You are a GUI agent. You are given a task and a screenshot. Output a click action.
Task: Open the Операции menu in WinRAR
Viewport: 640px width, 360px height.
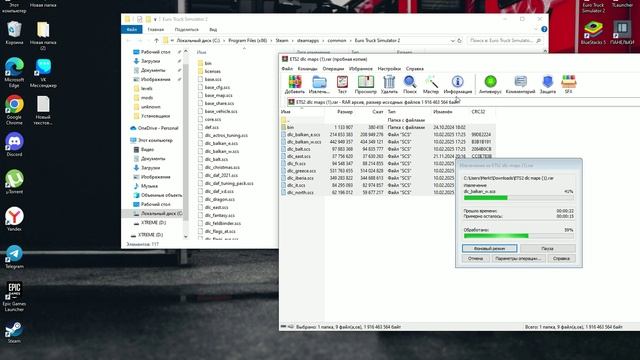click(333, 69)
